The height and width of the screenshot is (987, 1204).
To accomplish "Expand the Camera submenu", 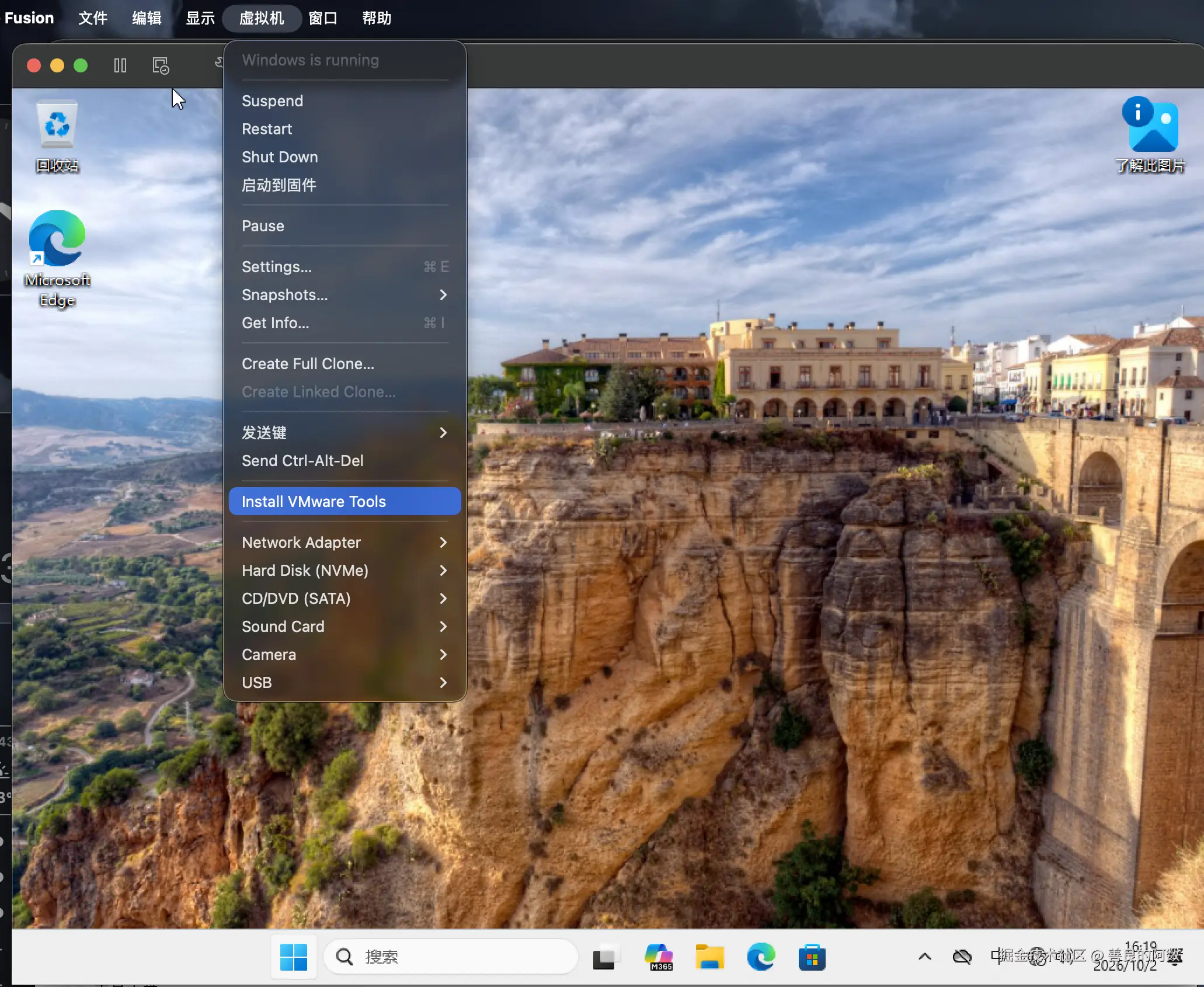I will coord(345,655).
